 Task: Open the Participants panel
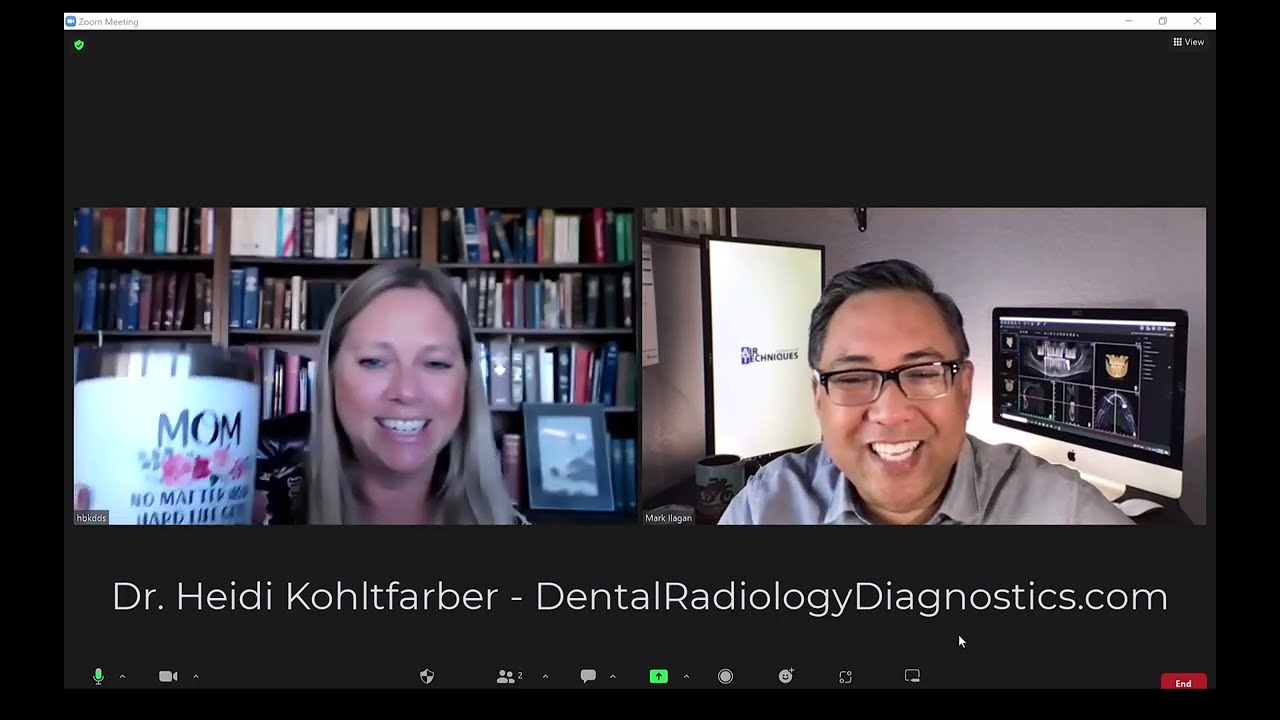click(x=509, y=677)
